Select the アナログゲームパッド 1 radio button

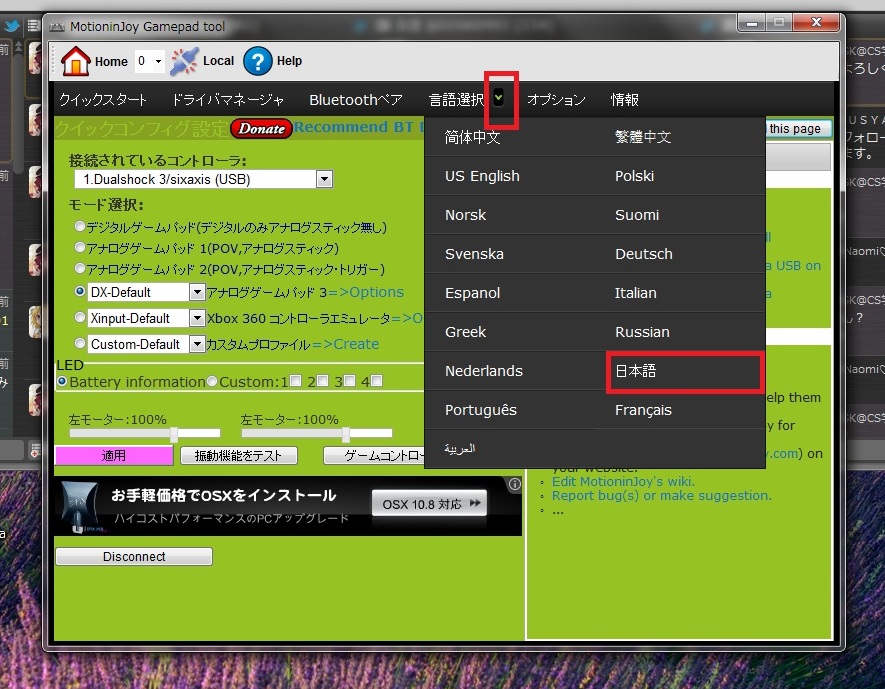click(80, 247)
